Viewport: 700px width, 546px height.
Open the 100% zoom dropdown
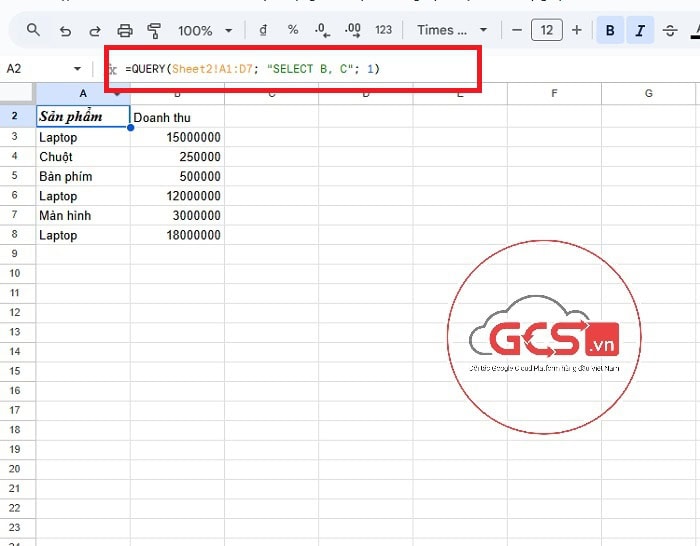pyautogui.click(x=205, y=30)
